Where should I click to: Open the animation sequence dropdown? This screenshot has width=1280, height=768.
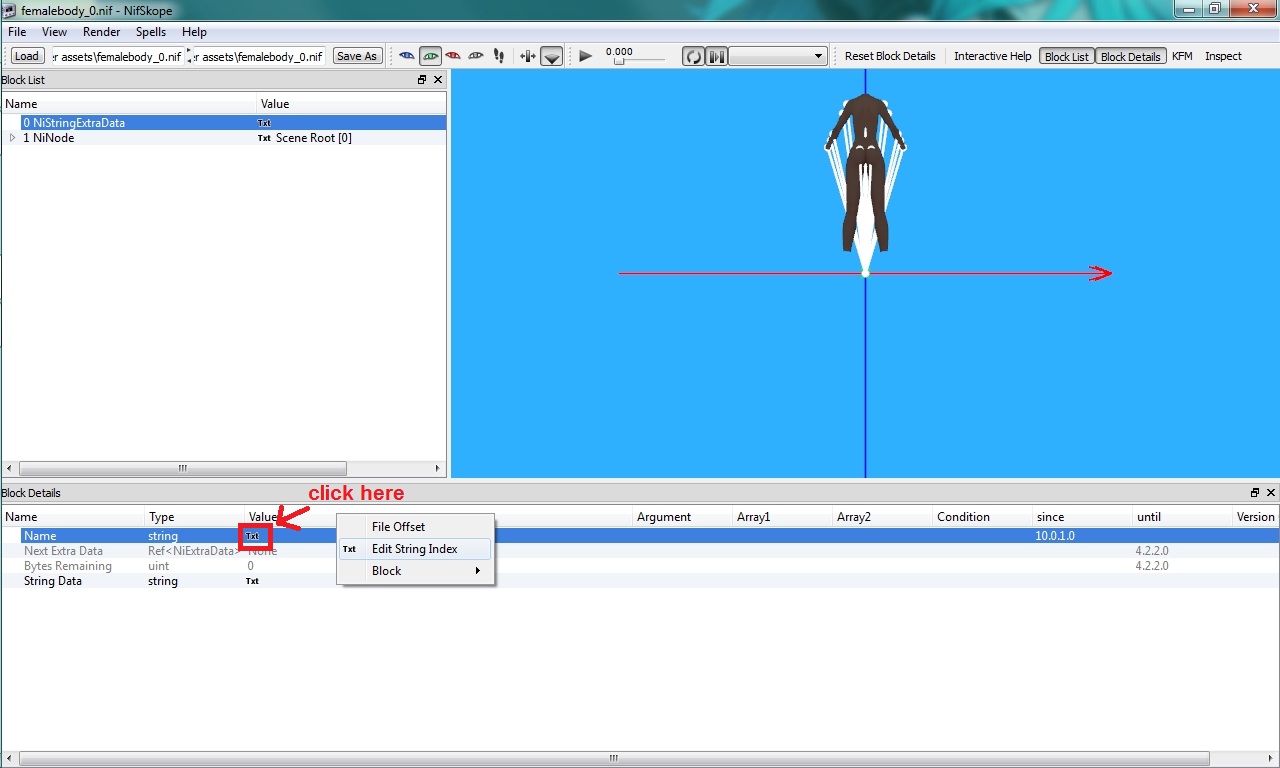(778, 56)
